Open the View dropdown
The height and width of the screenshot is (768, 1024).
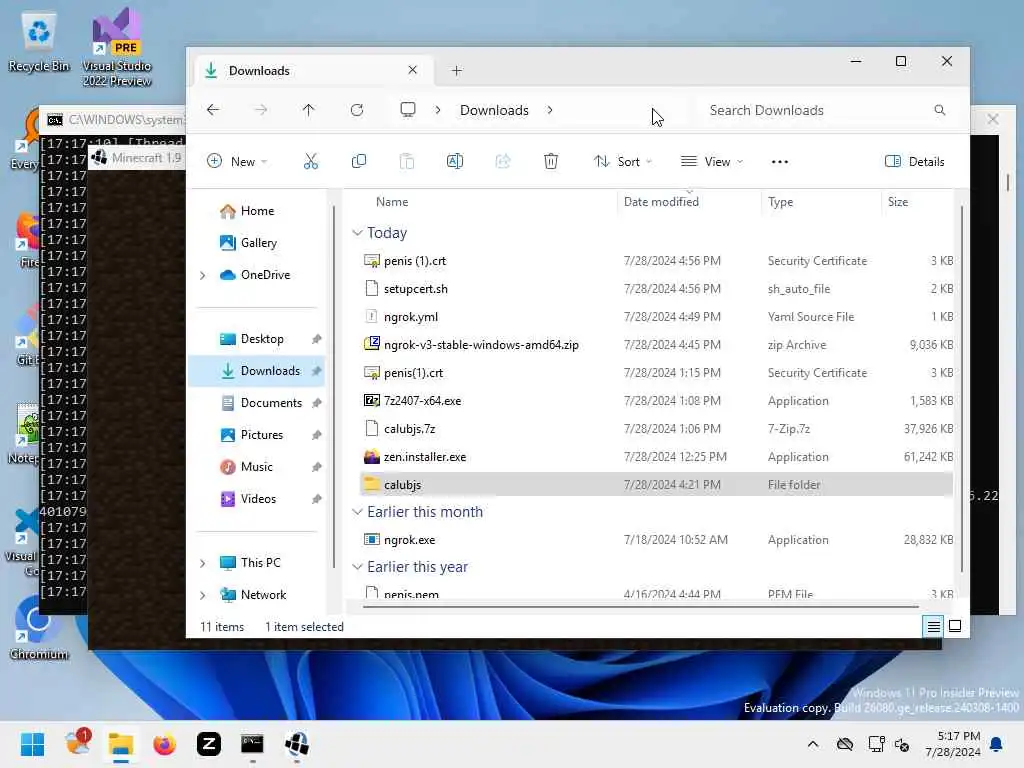[x=712, y=161]
